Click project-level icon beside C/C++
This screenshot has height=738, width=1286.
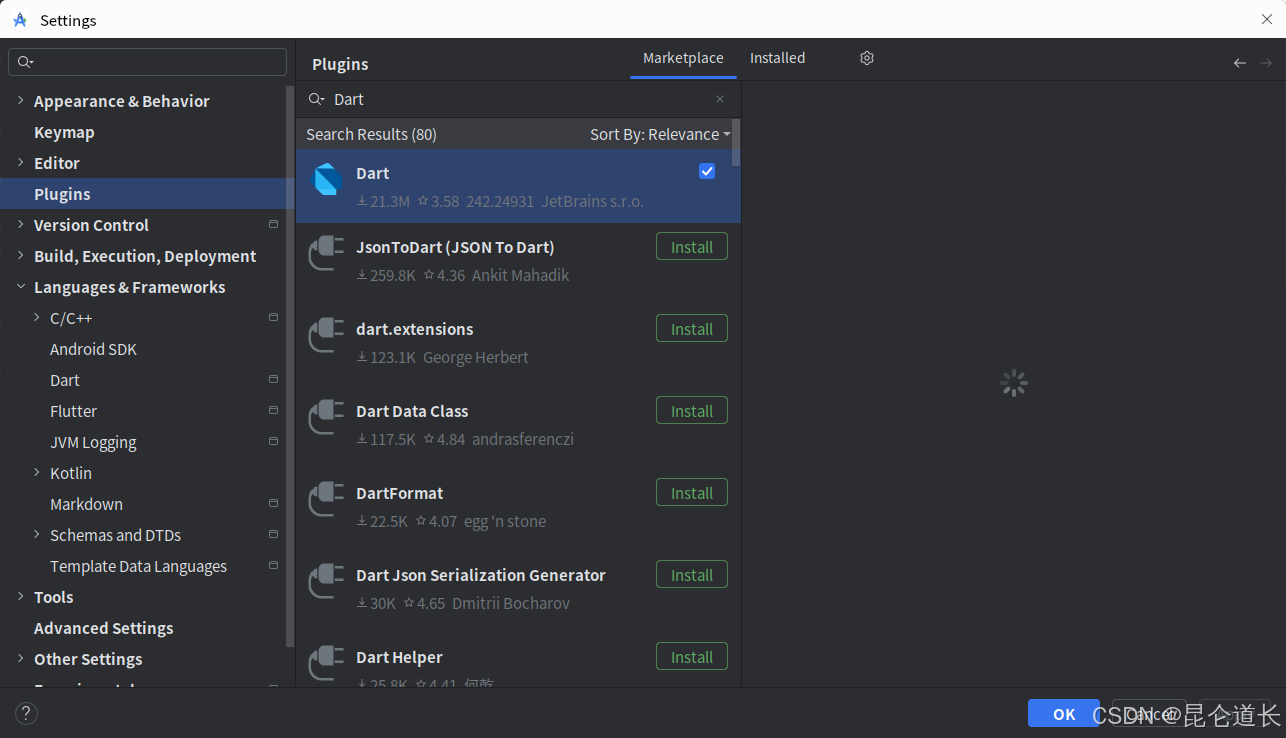[274, 317]
